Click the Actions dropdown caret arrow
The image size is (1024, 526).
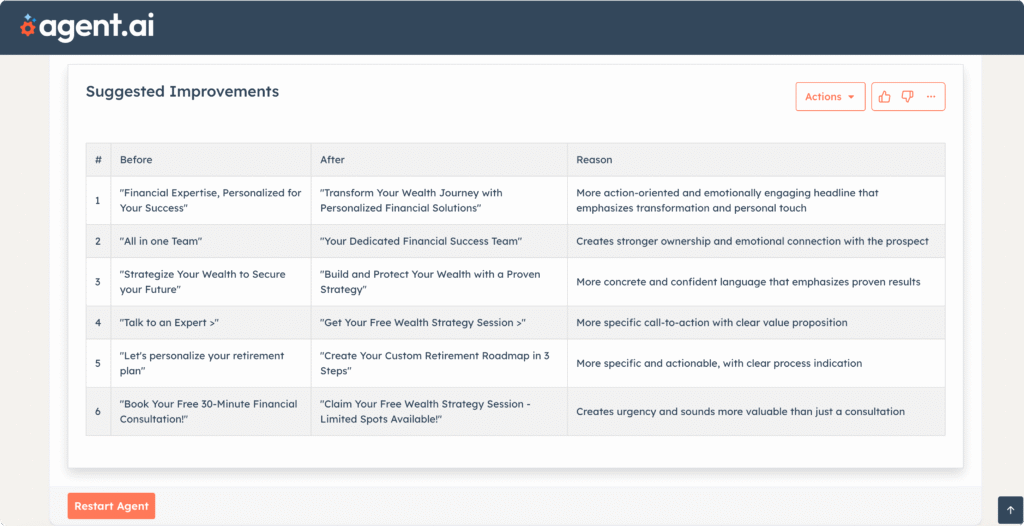click(851, 97)
